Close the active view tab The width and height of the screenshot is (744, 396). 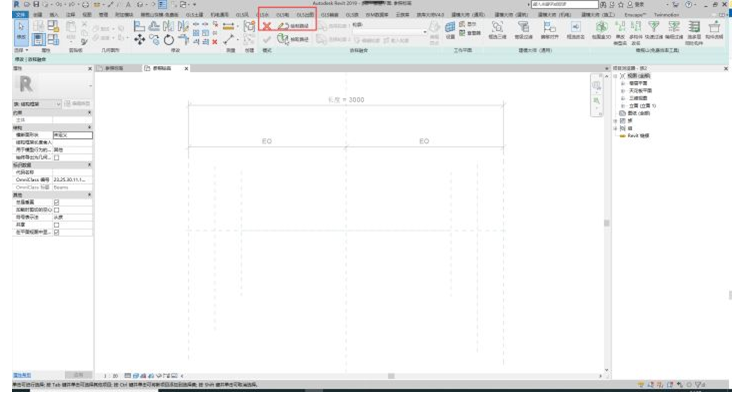click(186, 69)
